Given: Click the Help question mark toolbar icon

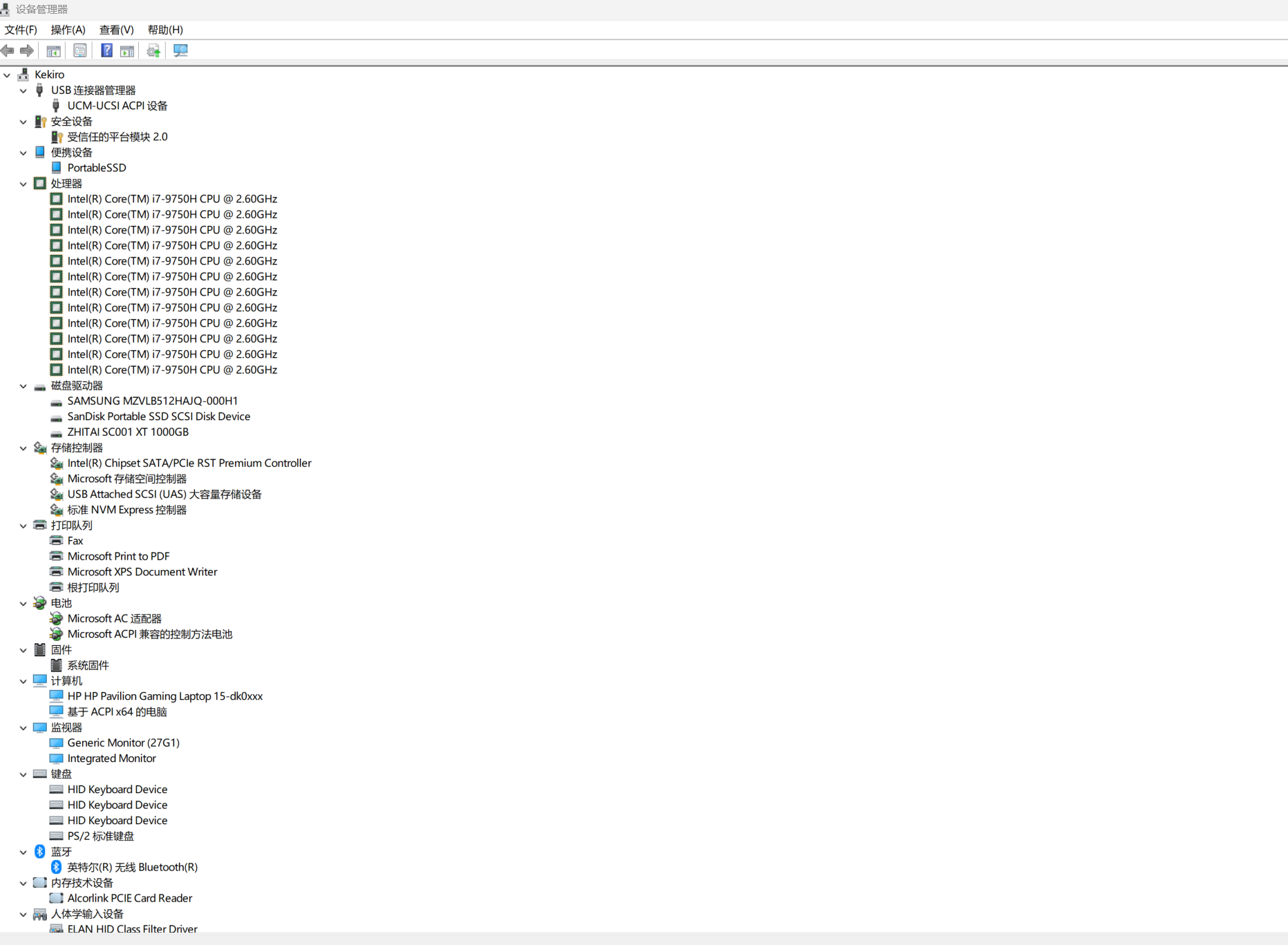Looking at the screenshot, I should 106,50.
